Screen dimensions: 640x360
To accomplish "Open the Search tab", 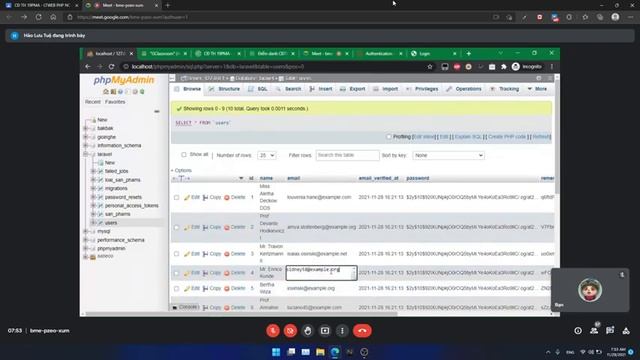I will (289, 89).
